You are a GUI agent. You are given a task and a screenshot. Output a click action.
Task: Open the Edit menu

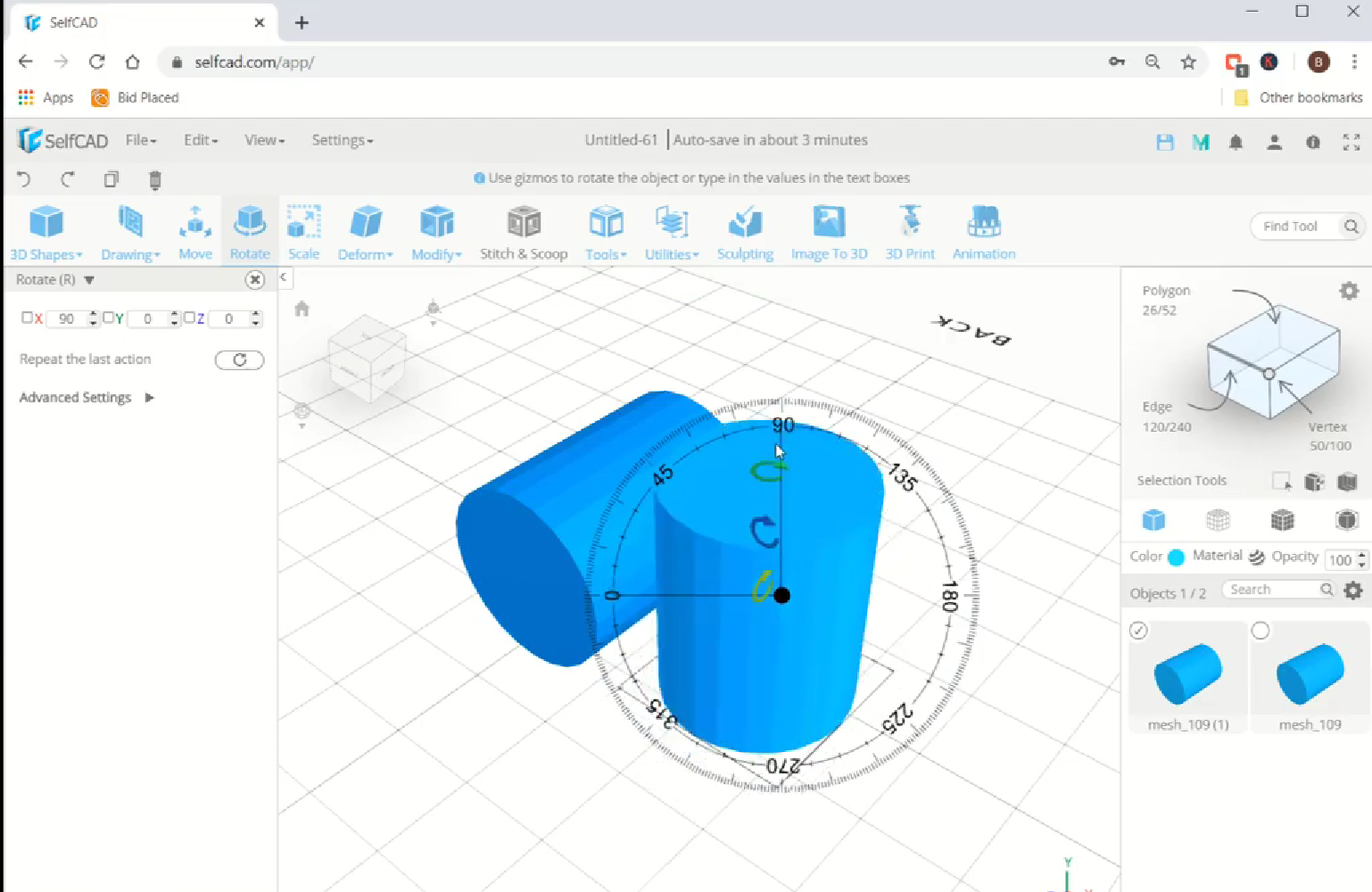point(201,140)
